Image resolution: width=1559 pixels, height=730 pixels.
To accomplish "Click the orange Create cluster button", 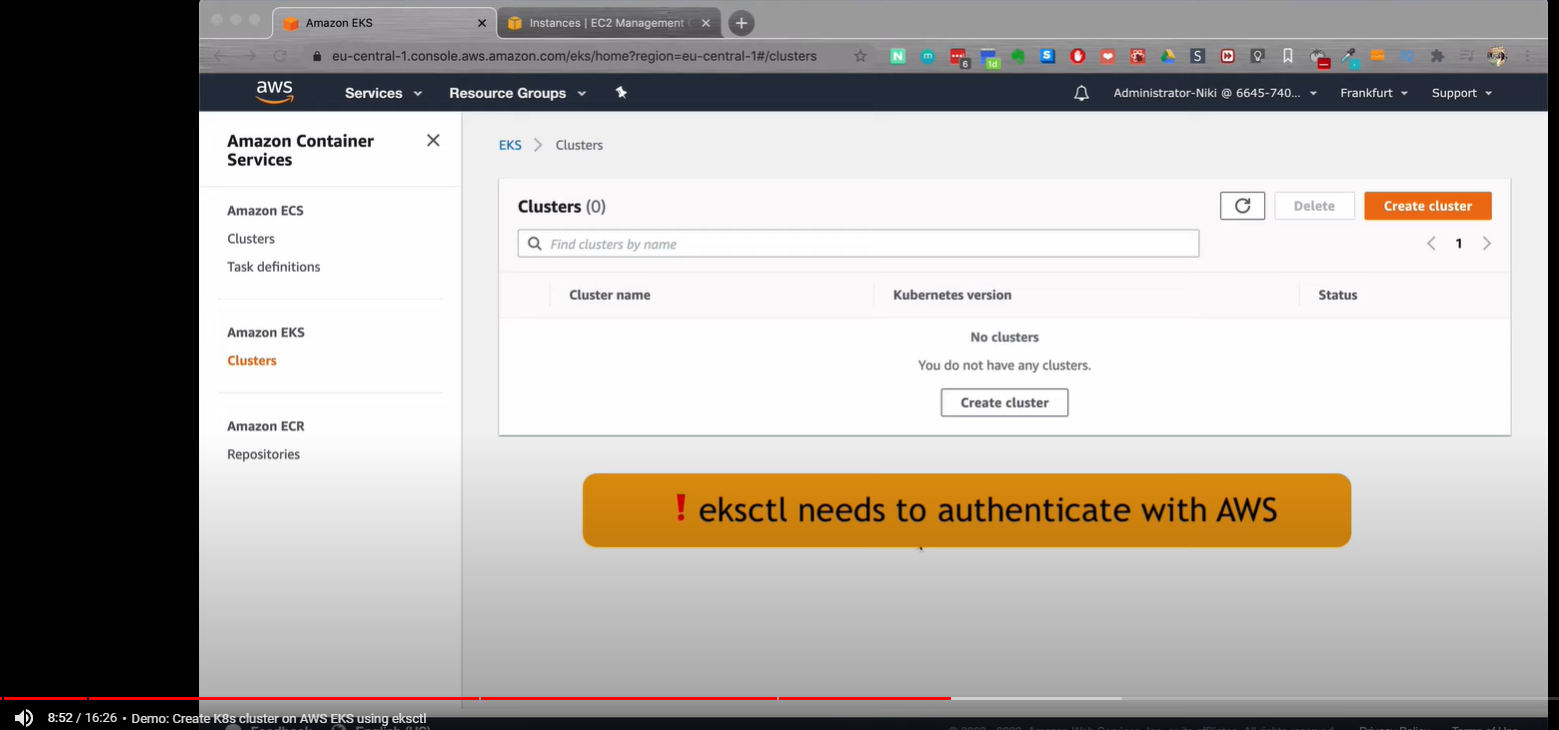I will [x=1428, y=206].
